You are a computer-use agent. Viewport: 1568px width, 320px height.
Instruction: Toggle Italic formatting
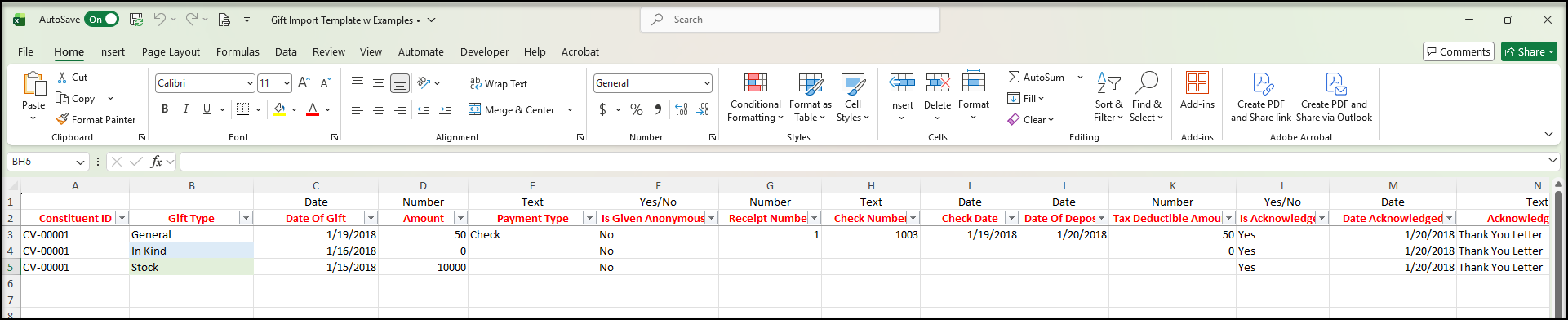[x=185, y=109]
